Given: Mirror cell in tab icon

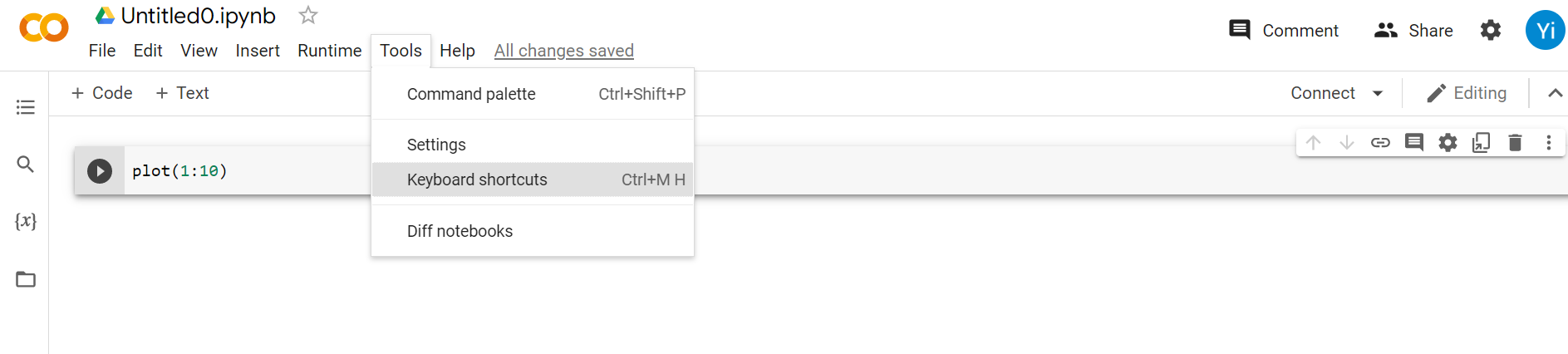Looking at the screenshot, I should click(x=1481, y=143).
